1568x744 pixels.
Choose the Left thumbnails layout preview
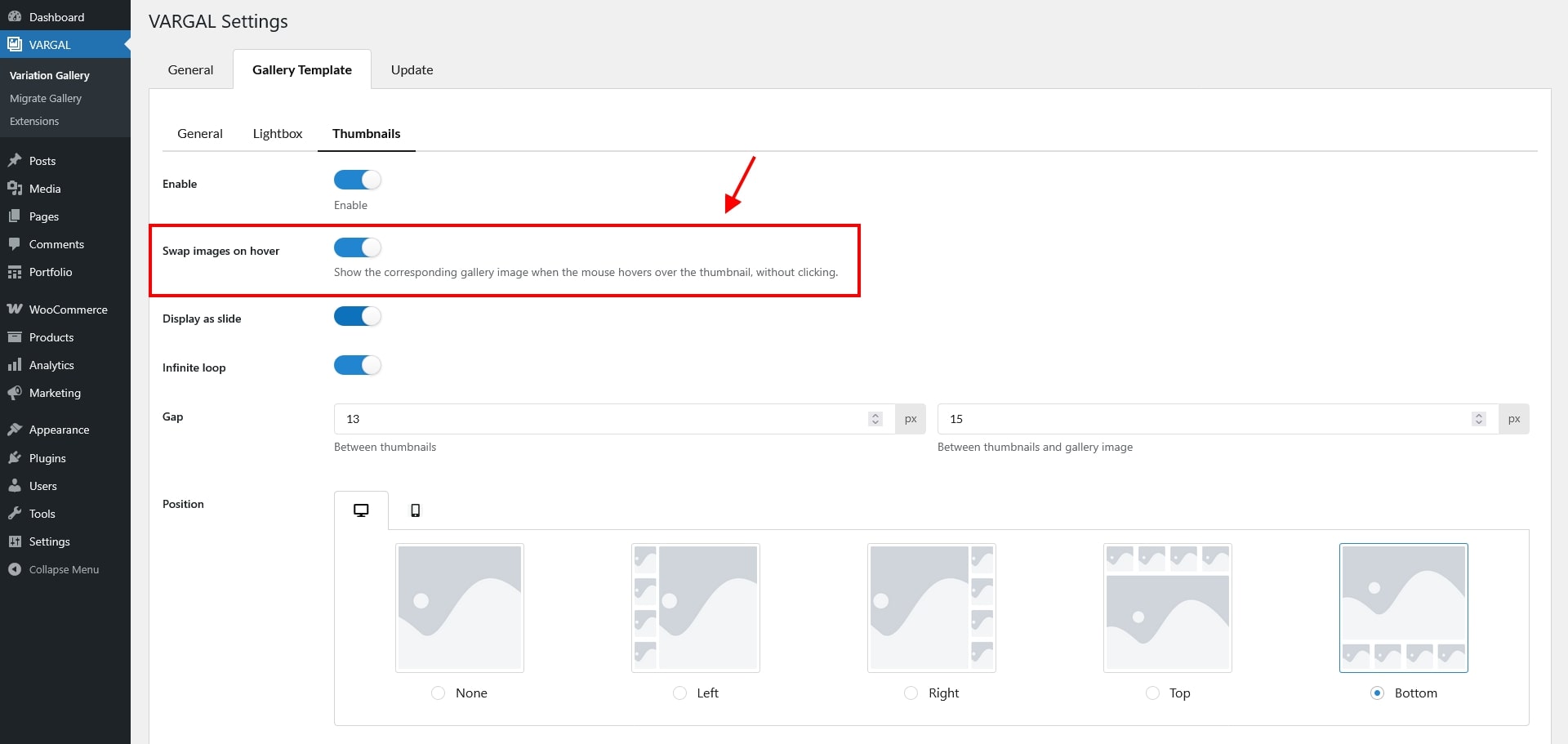tap(696, 608)
